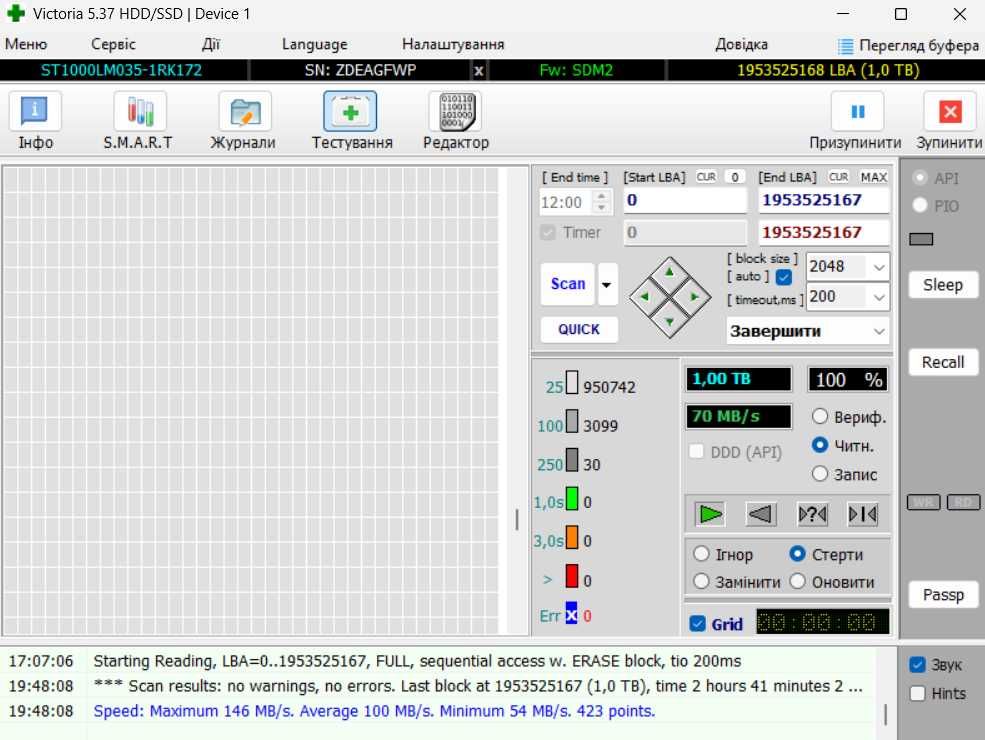This screenshot has height=740, width=985.
Task: Click the WR indicator button
Action: pos(923,502)
